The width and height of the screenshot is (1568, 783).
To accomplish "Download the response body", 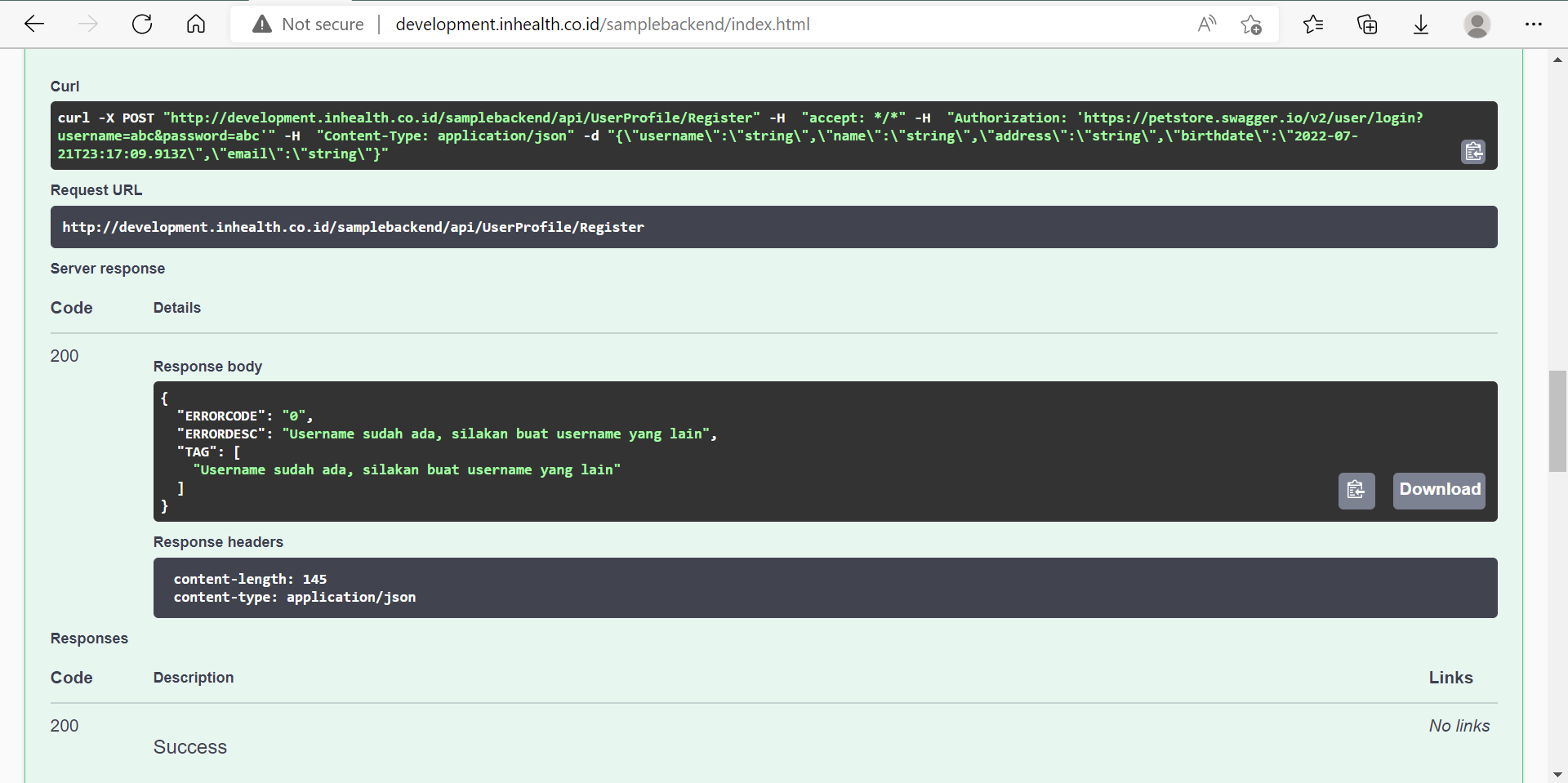I will point(1439,491).
